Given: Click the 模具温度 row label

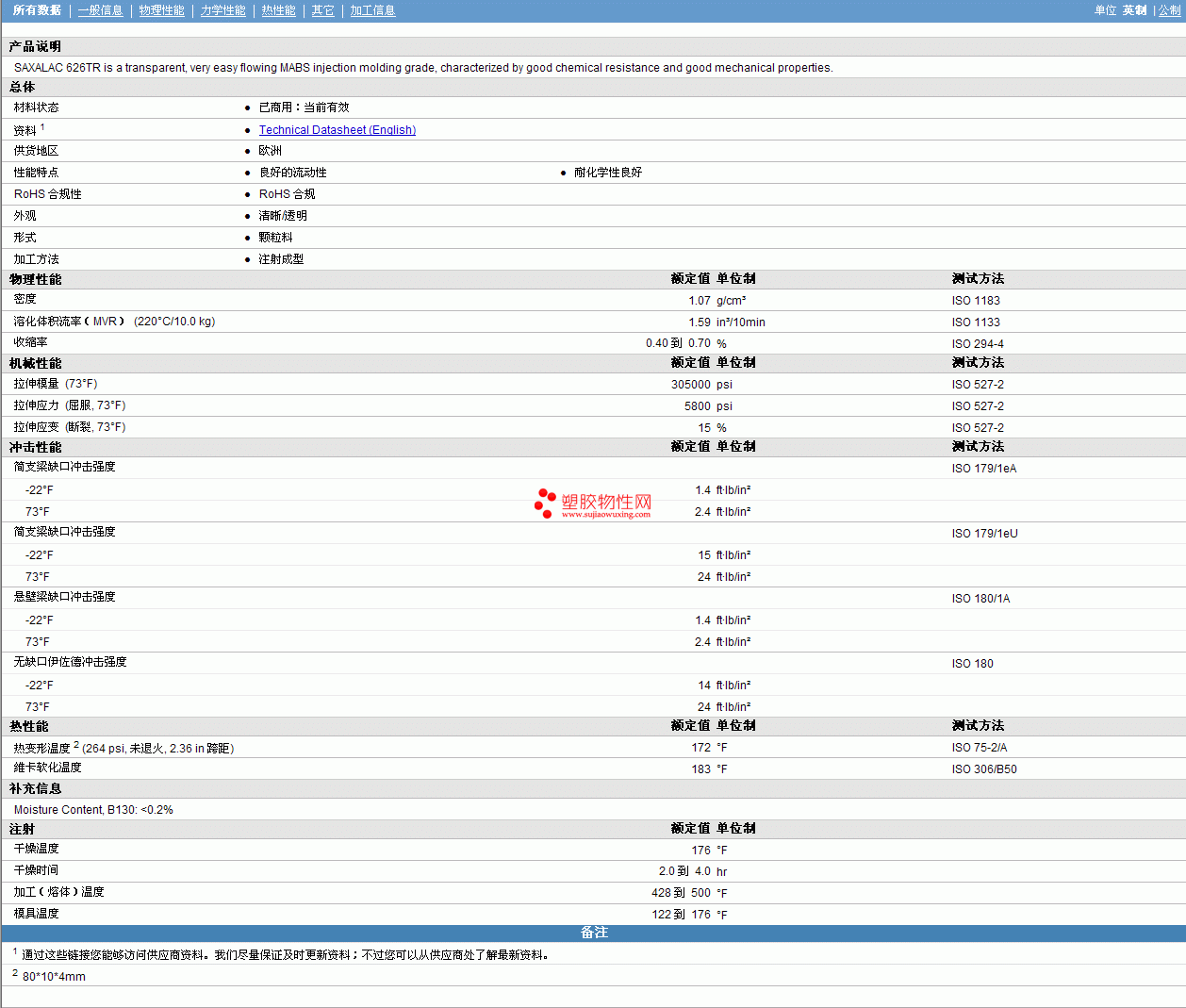Looking at the screenshot, I should tap(36, 914).
